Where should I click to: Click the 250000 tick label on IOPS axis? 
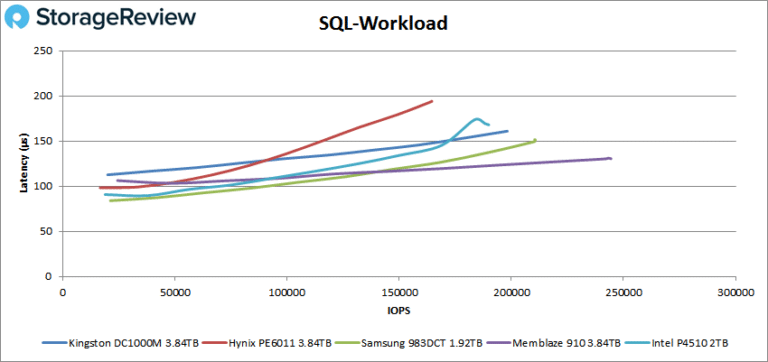tap(623, 293)
